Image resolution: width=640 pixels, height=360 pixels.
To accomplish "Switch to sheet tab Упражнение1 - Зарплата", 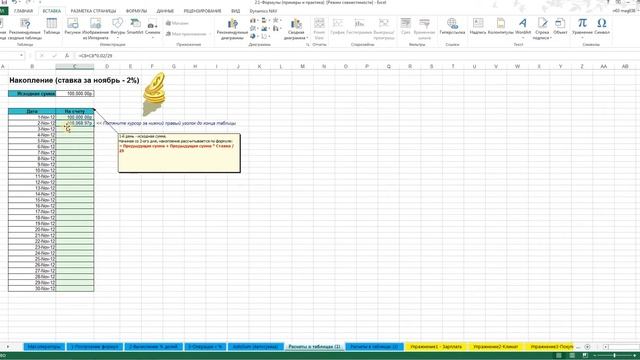I will (436, 347).
